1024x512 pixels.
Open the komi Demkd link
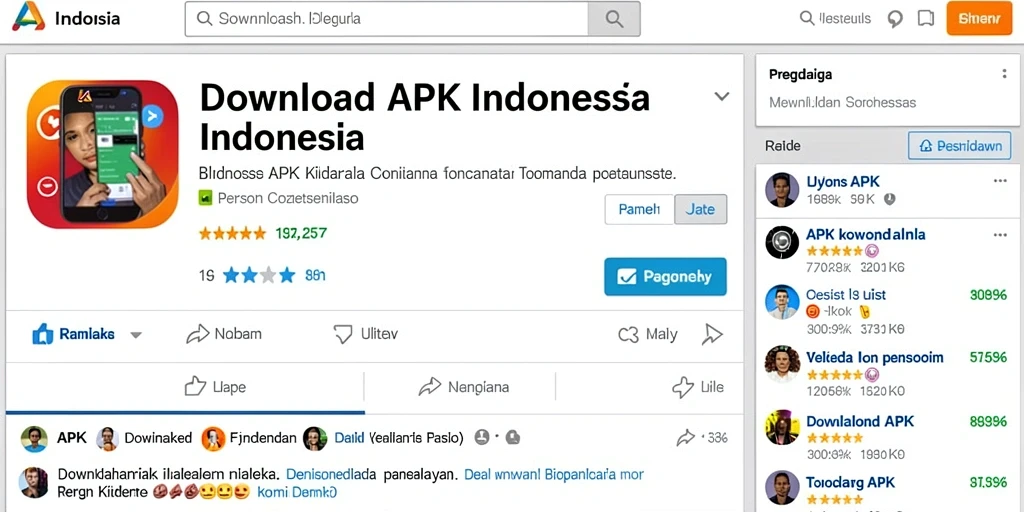click(298, 492)
